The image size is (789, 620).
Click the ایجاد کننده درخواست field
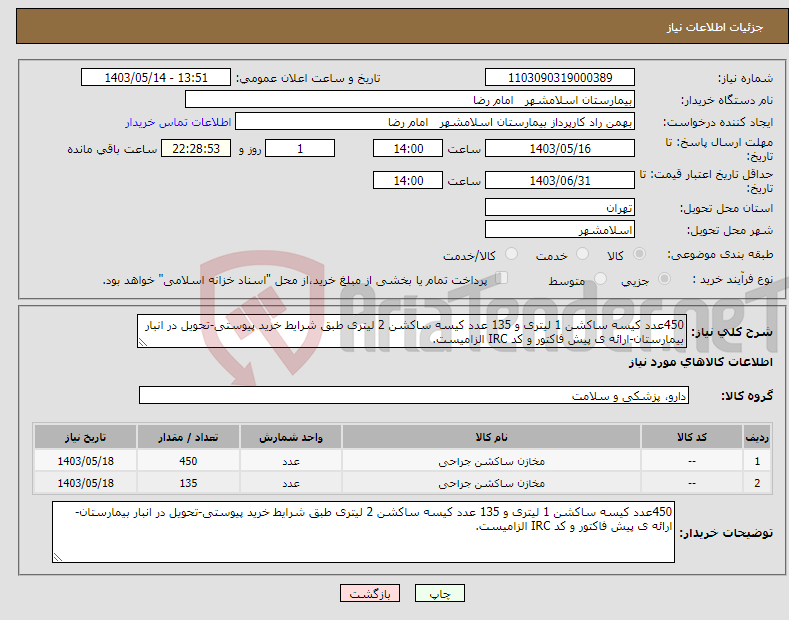[435, 122]
